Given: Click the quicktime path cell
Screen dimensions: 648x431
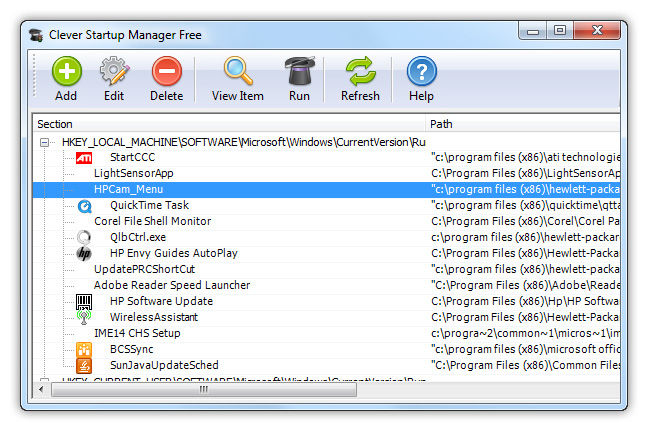Looking at the screenshot, I should 525,205.
